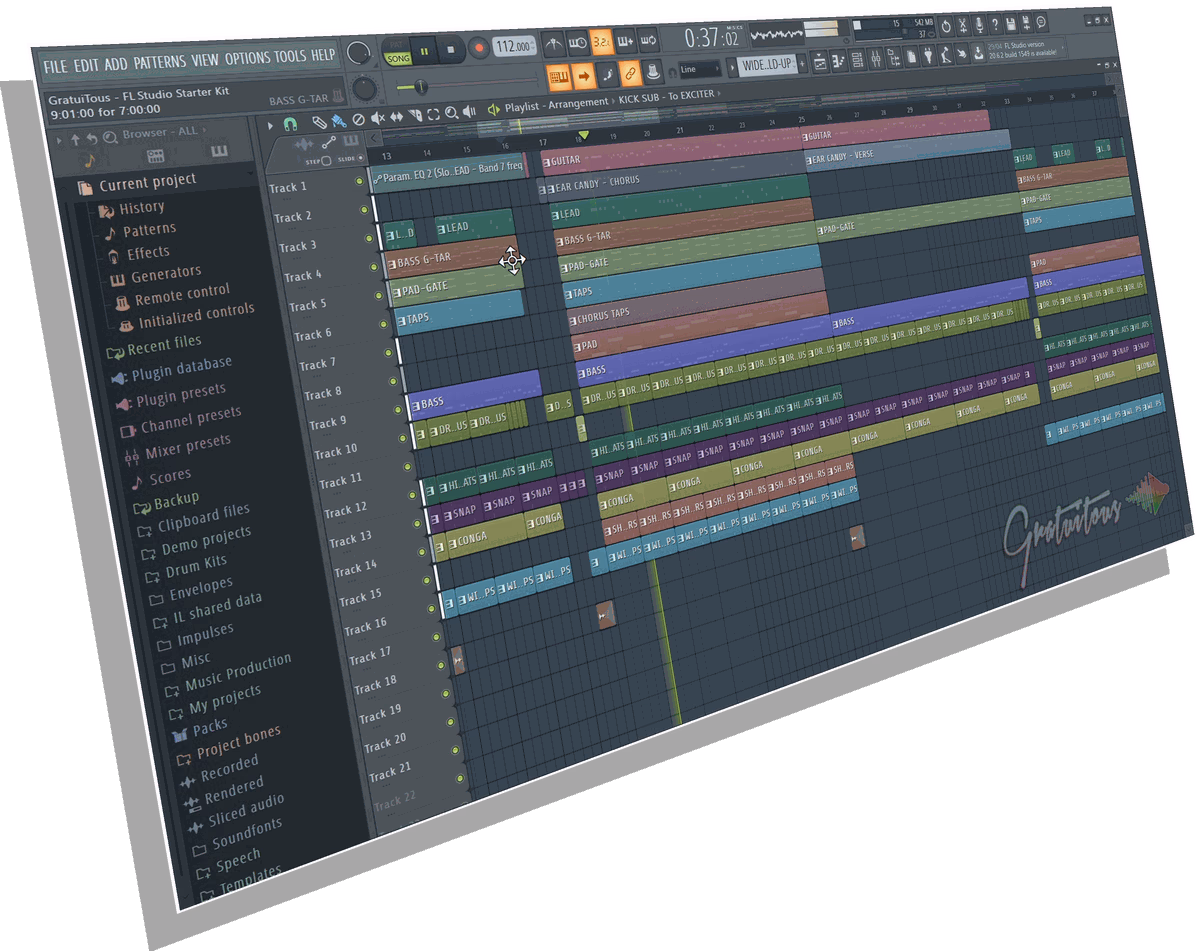
Task: Click the master volume slider under transport
Action: click(x=466, y=84)
